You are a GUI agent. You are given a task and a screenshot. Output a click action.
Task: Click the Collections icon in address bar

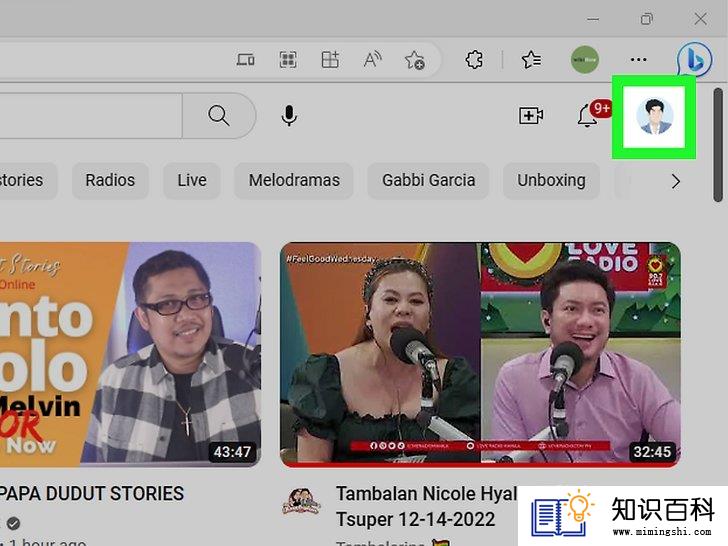330,59
